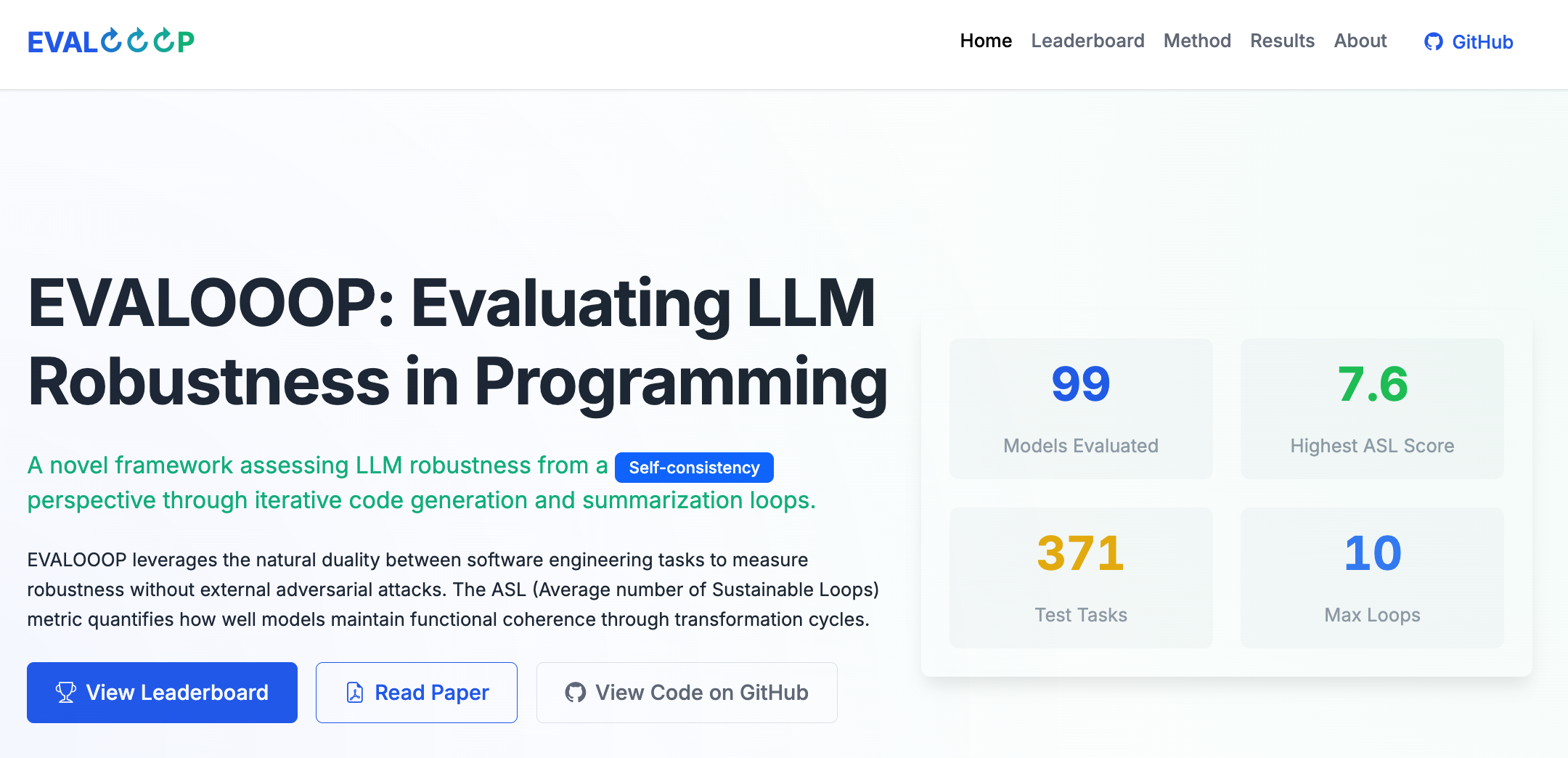1568x758 pixels.
Task: Click the Read Paper button text
Action: point(432,693)
